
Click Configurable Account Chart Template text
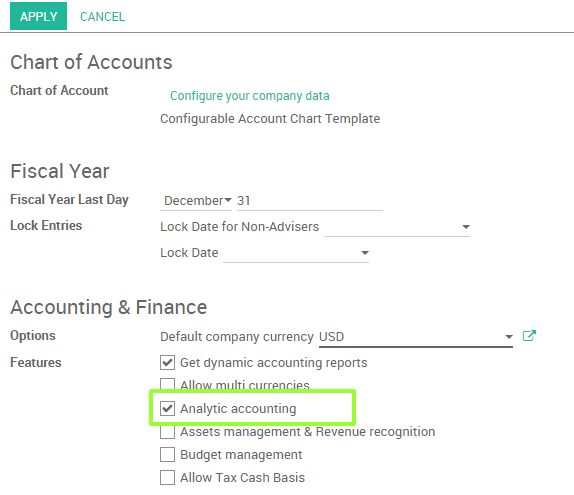(270, 119)
